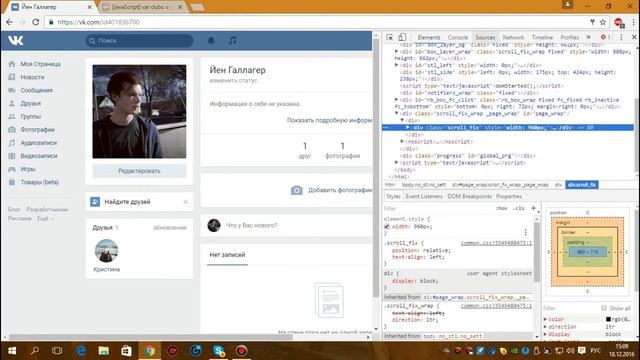Expand the noscript node
The height and width of the screenshot is (360, 640).
coord(402,141)
